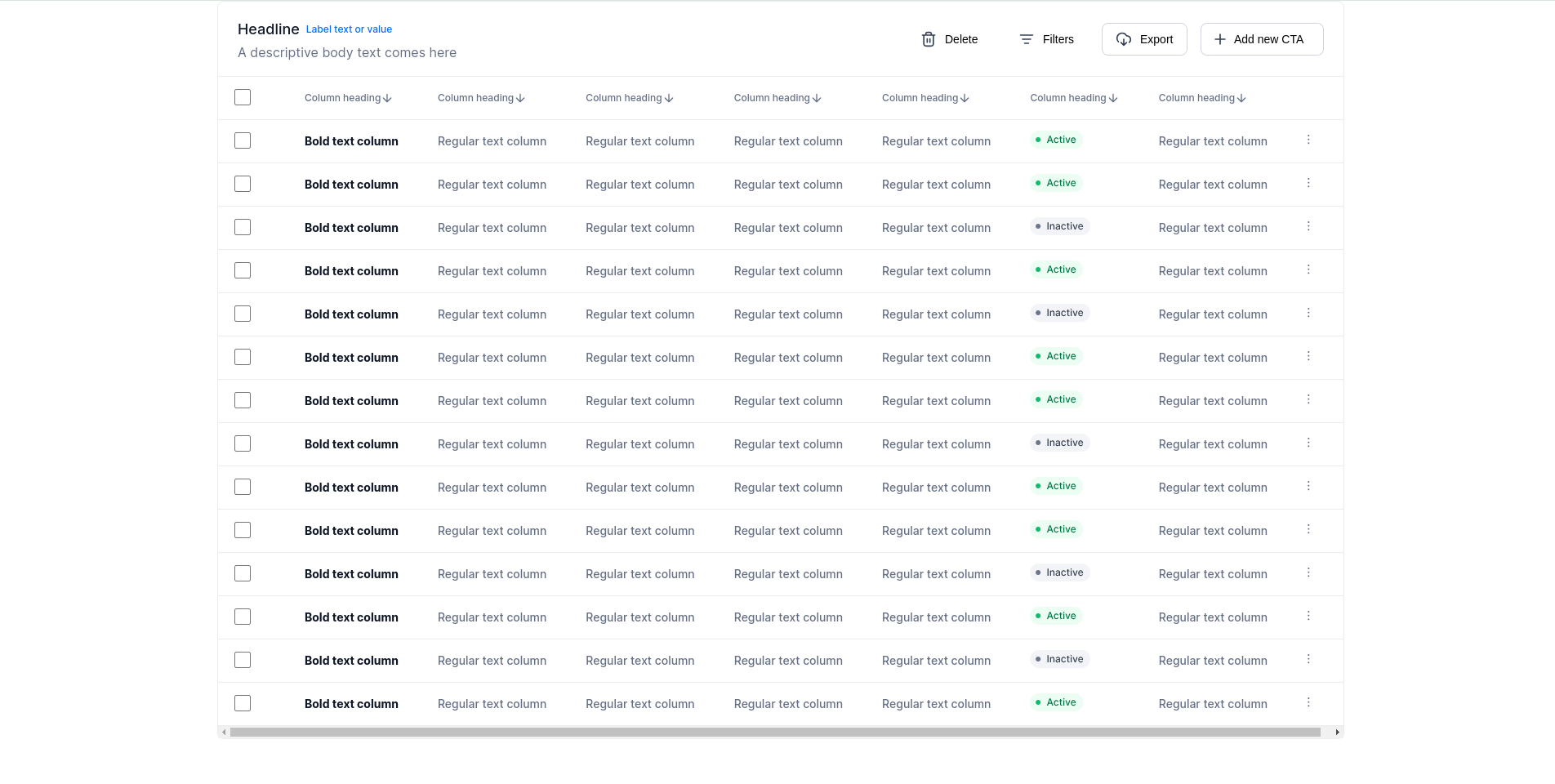Click the sort arrow on the last column heading
This screenshot has height=784, width=1555.
tap(1241, 97)
